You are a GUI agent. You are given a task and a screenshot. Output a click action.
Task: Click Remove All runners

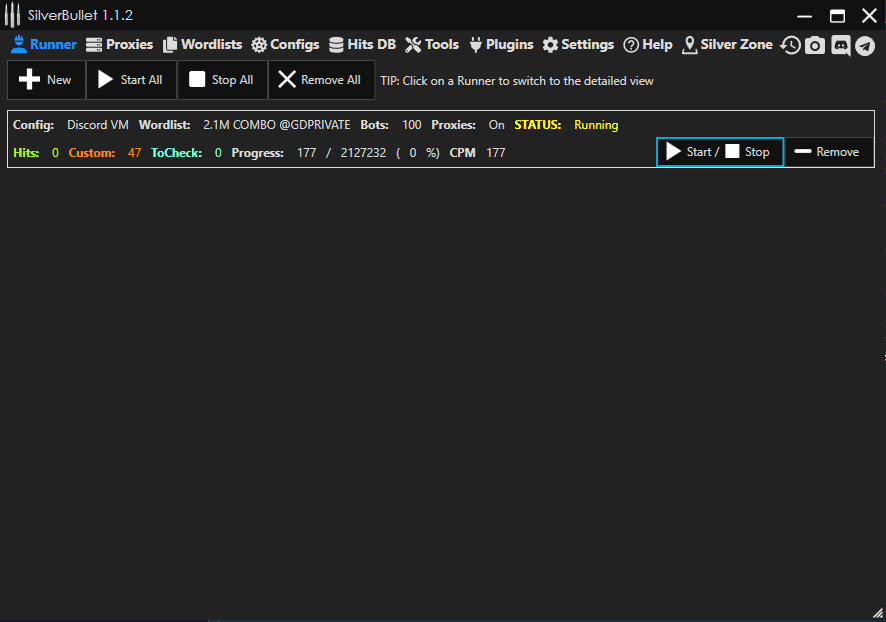321,80
